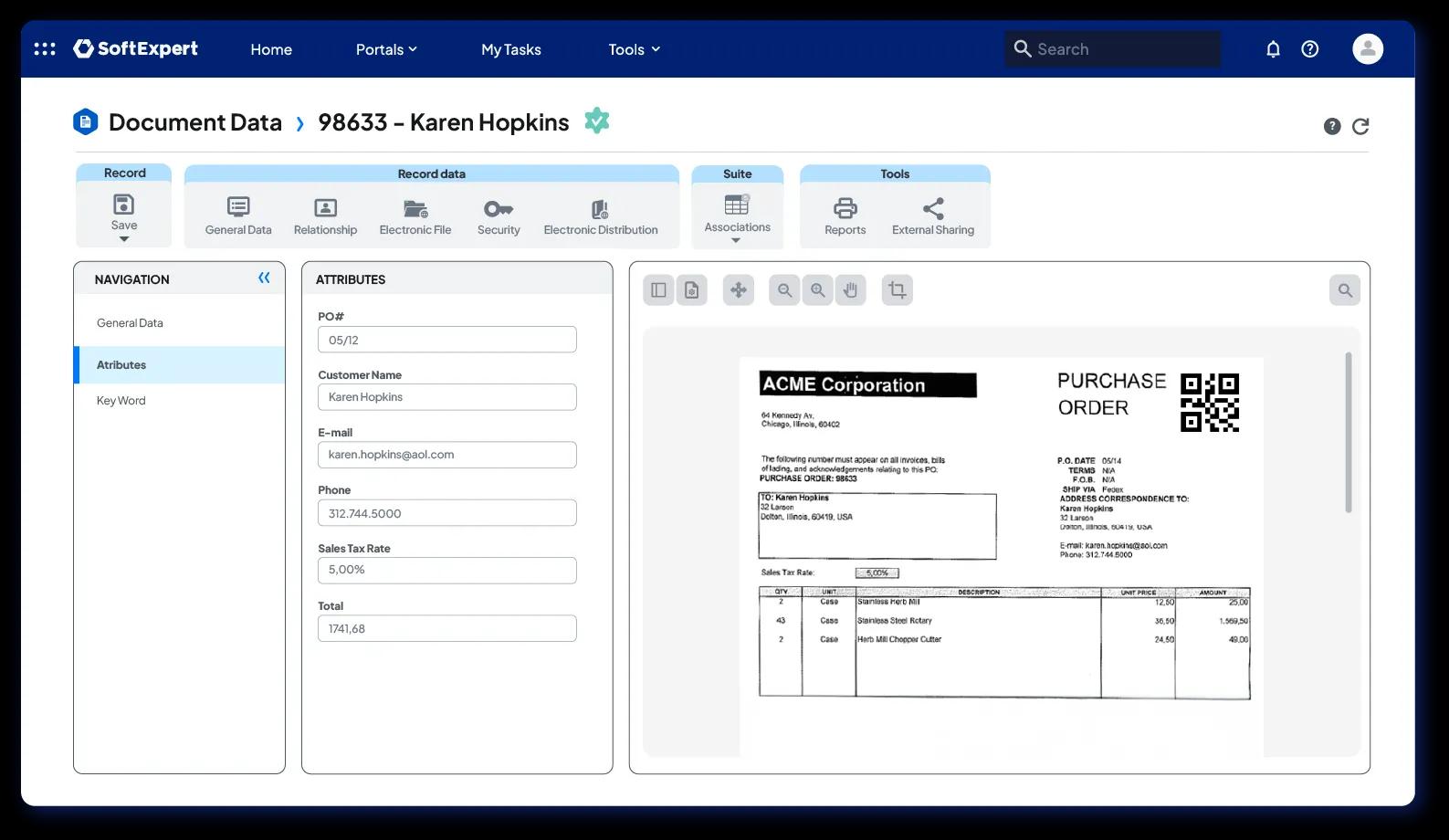This screenshot has width=1449, height=840.
Task: Open the notifications bell
Action: click(1273, 49)
